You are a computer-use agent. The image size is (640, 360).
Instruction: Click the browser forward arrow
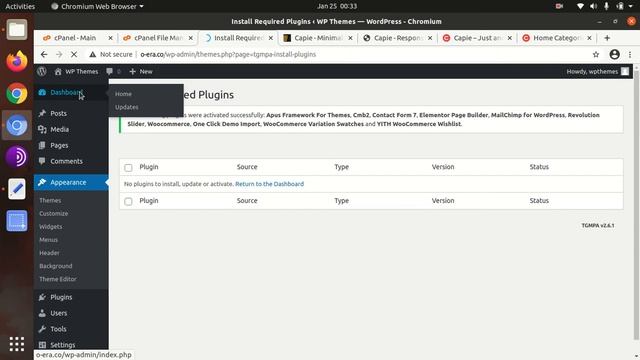(x=59, y=54)
